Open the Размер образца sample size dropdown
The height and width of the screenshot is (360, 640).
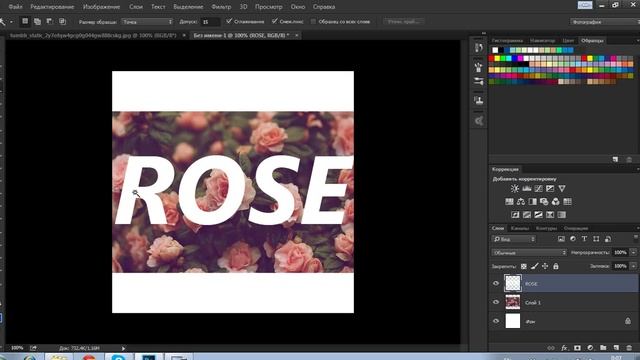point(147,22)
